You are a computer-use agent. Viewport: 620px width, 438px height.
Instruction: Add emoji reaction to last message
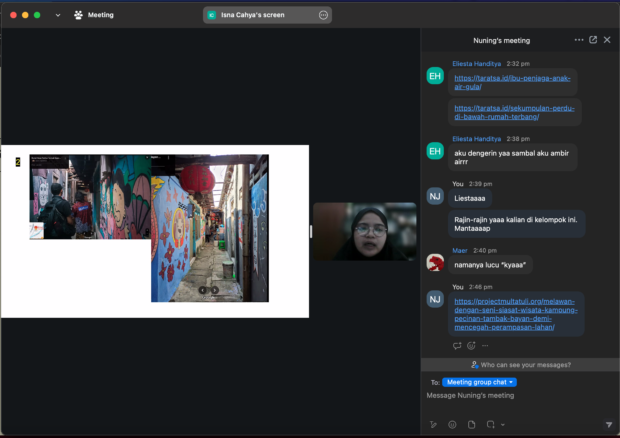[x=471, y=346]
